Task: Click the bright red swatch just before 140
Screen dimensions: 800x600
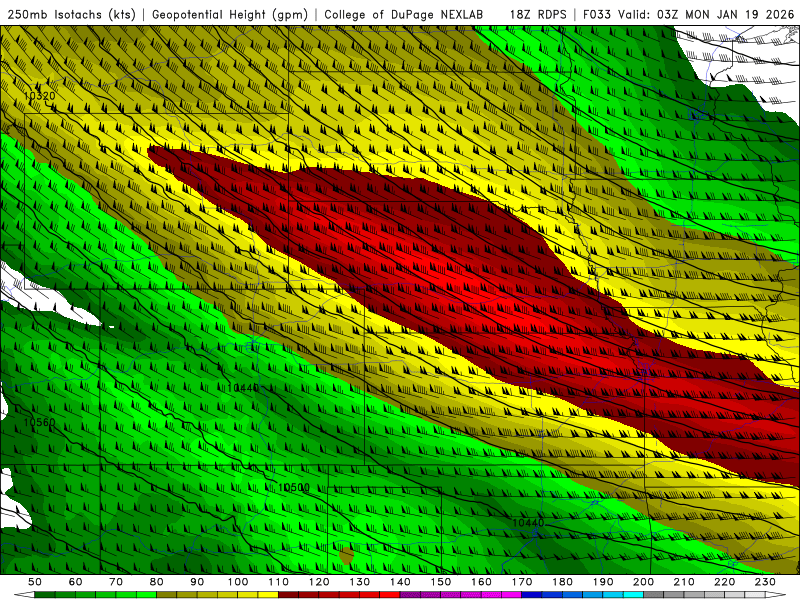Action: tap(390, 595)
